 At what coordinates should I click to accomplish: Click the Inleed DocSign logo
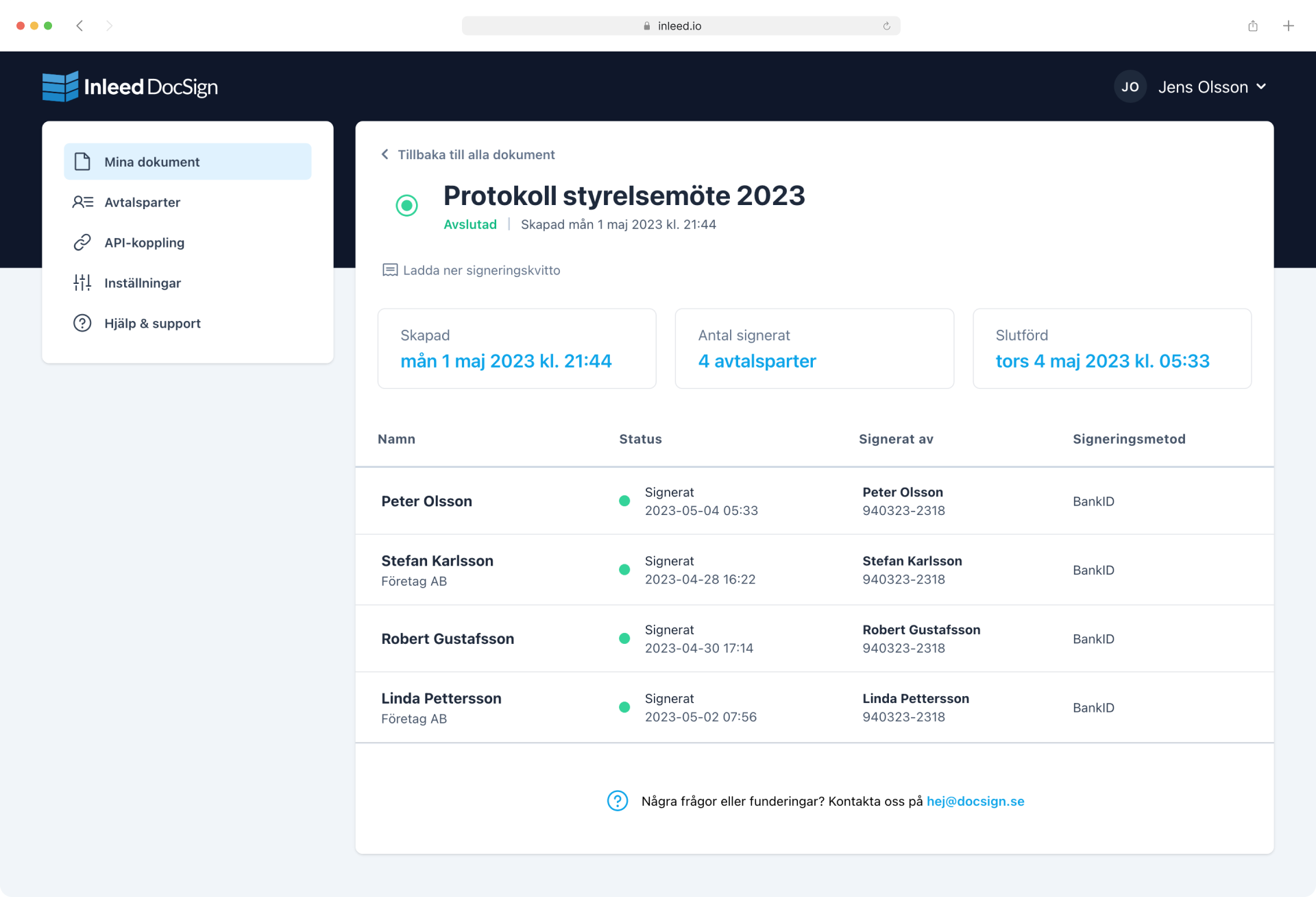pos(130,87)
